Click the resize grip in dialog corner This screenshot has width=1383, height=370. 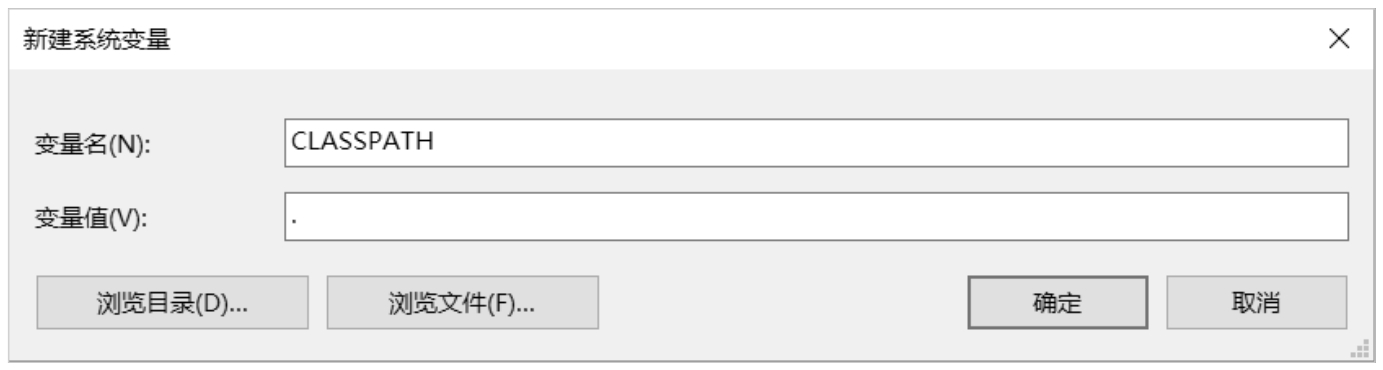(x=1359, y=349)
